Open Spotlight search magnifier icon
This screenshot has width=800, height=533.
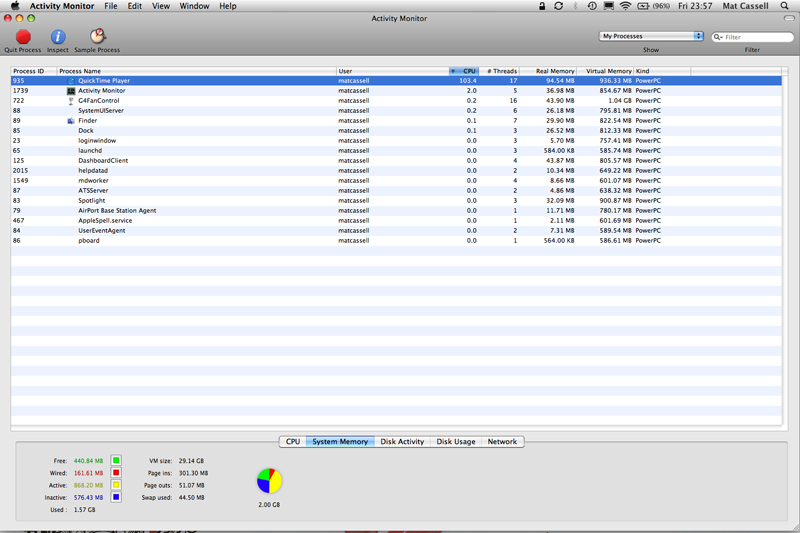click(785, 6)
